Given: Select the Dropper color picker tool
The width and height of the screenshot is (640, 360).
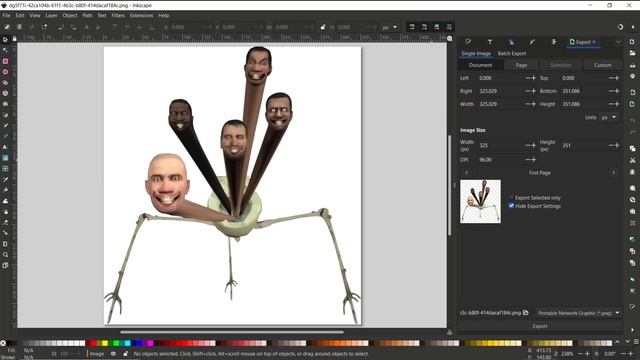Looking at the screenshot, I should click(5, 179).
